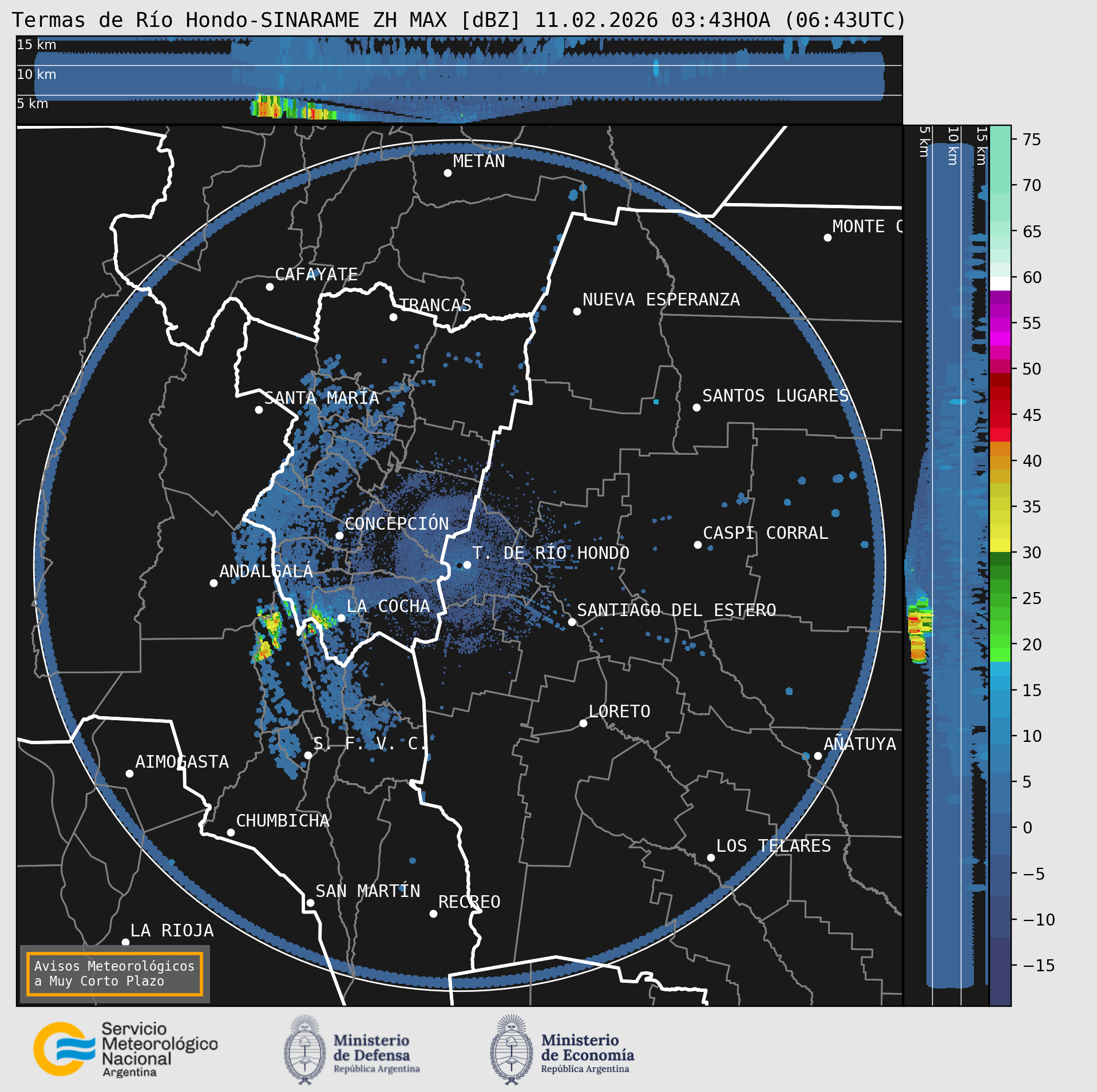Click the METÁN city marker dot
The height and width of the screenshot is (1092, 1097).
tap(447, 173)
